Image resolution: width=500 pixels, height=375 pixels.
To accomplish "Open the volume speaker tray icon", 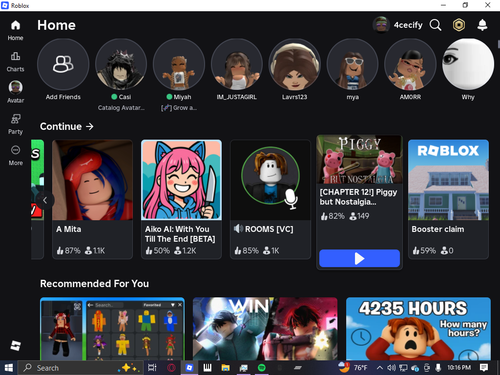I will (391, 368).
